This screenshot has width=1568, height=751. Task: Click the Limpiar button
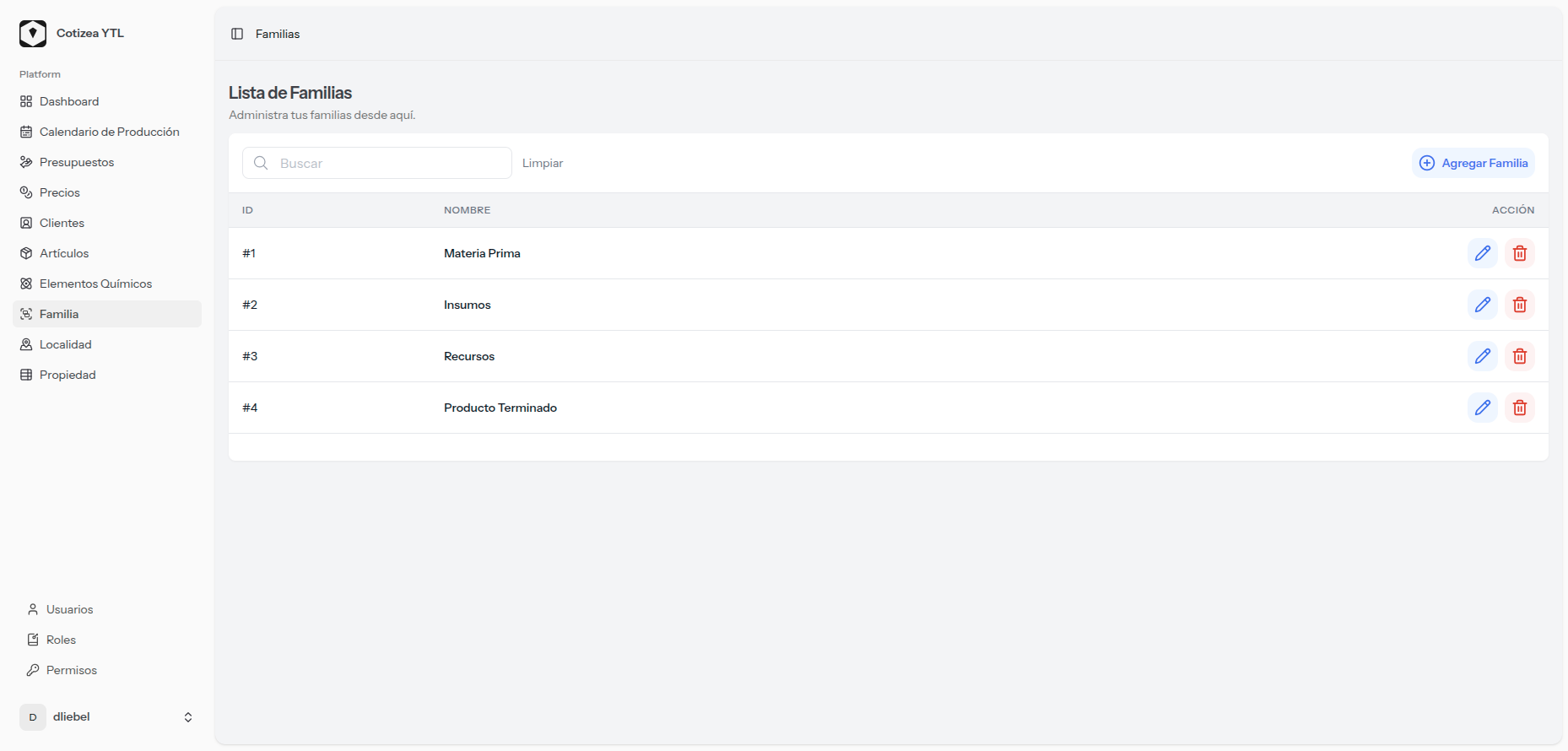[x=542, y=163]
